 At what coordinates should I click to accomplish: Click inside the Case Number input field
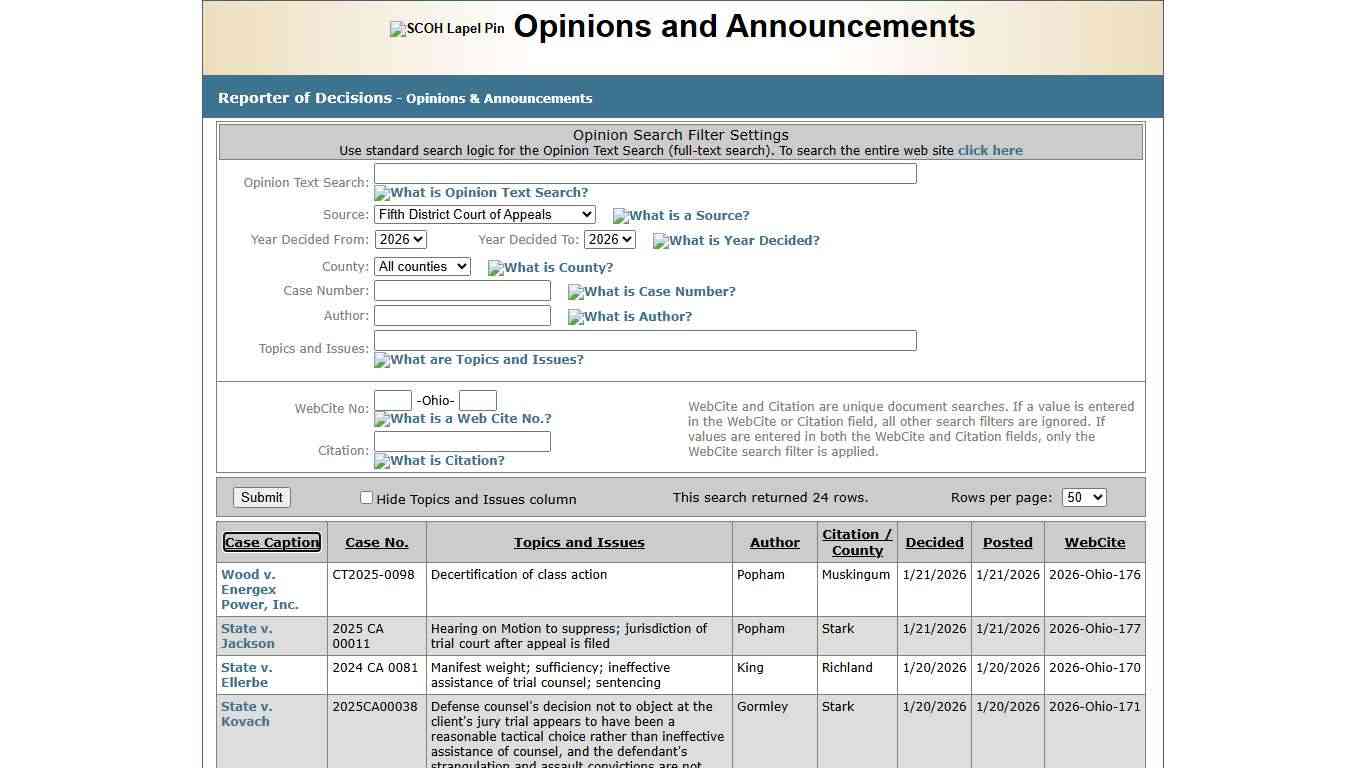point(461,290)
